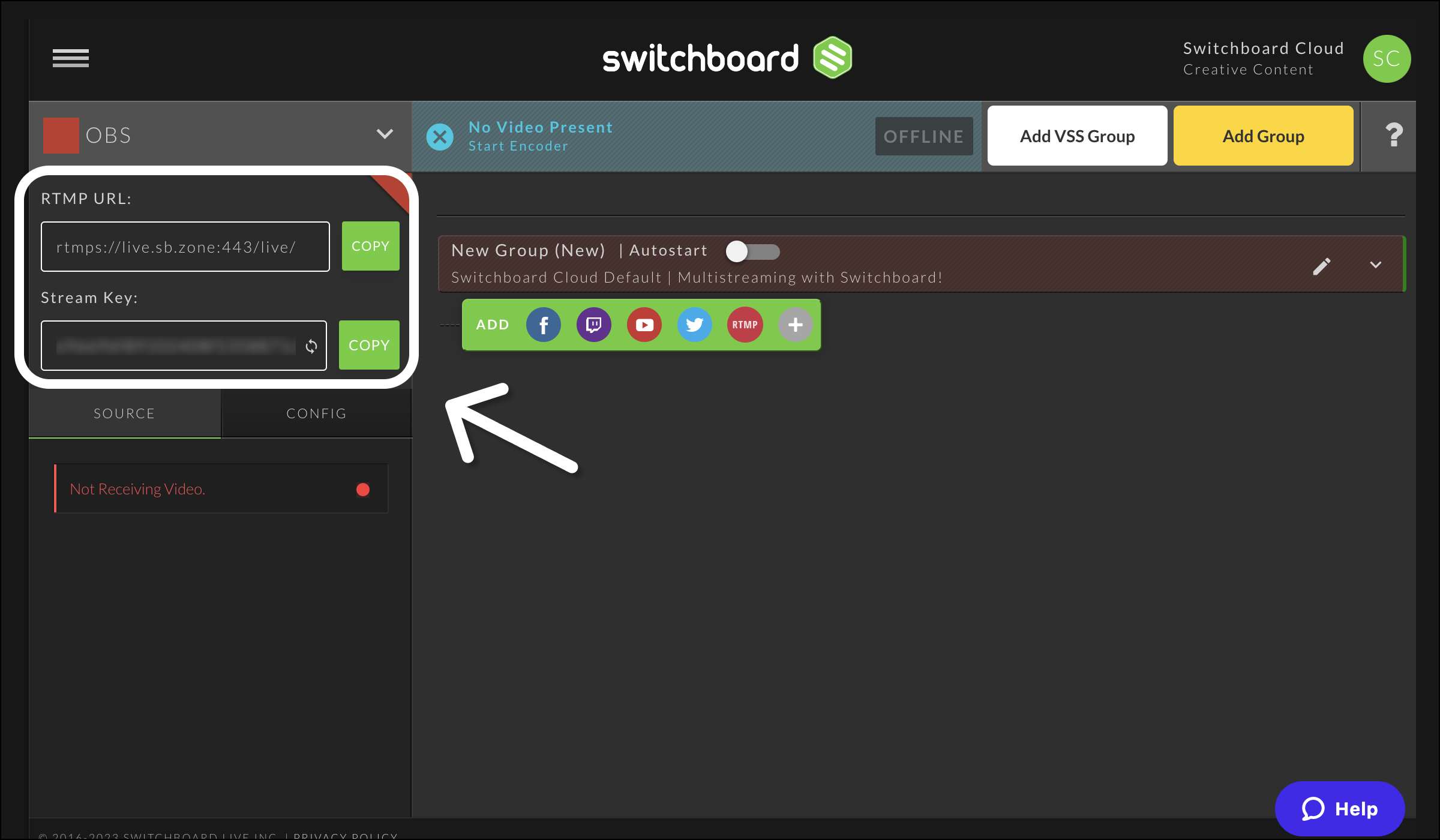This screenshot has width=1440, height=840.
Task: Click the Stream Key input field
Action: (184, 346)
